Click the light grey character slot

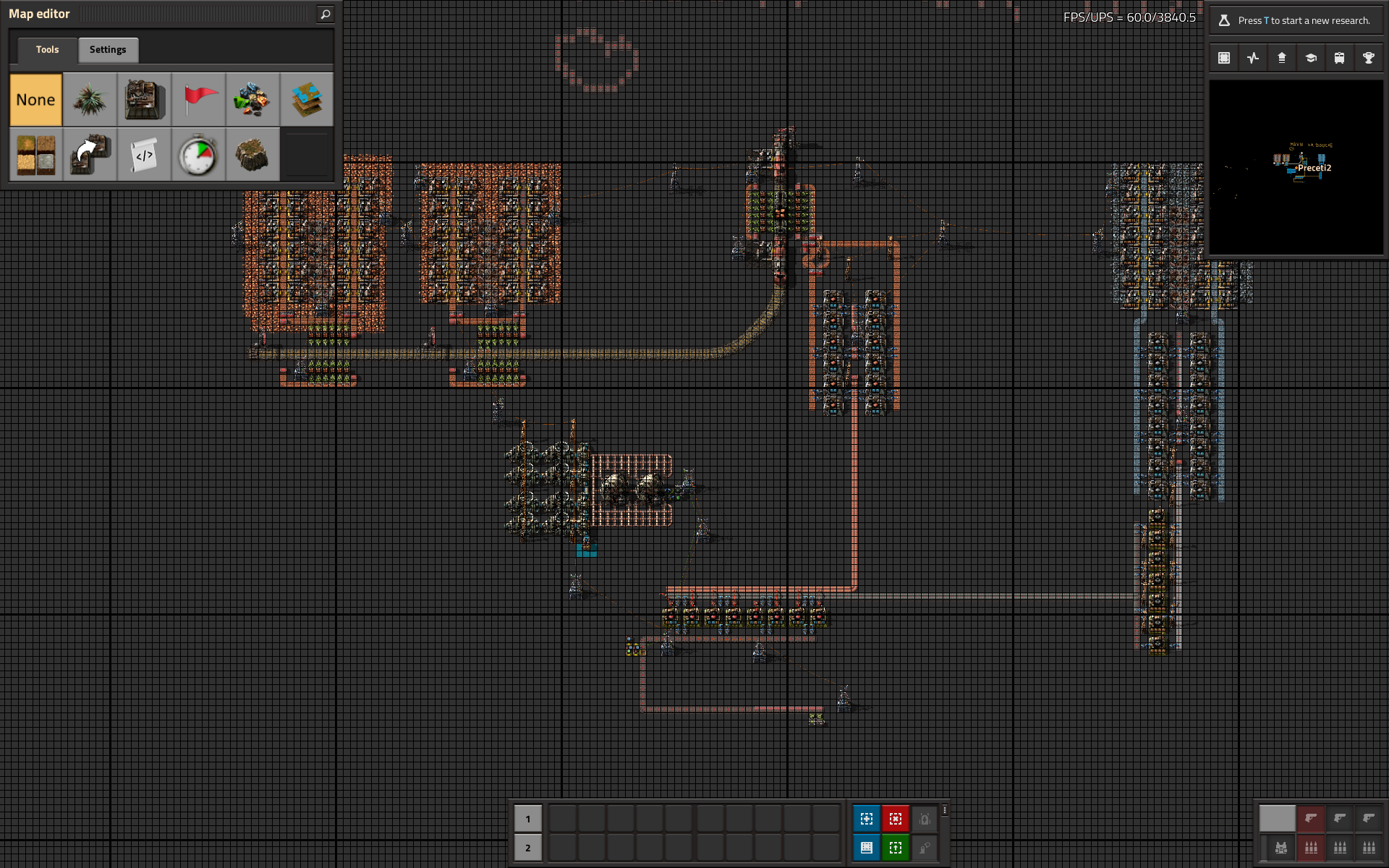click(1278, 818)
